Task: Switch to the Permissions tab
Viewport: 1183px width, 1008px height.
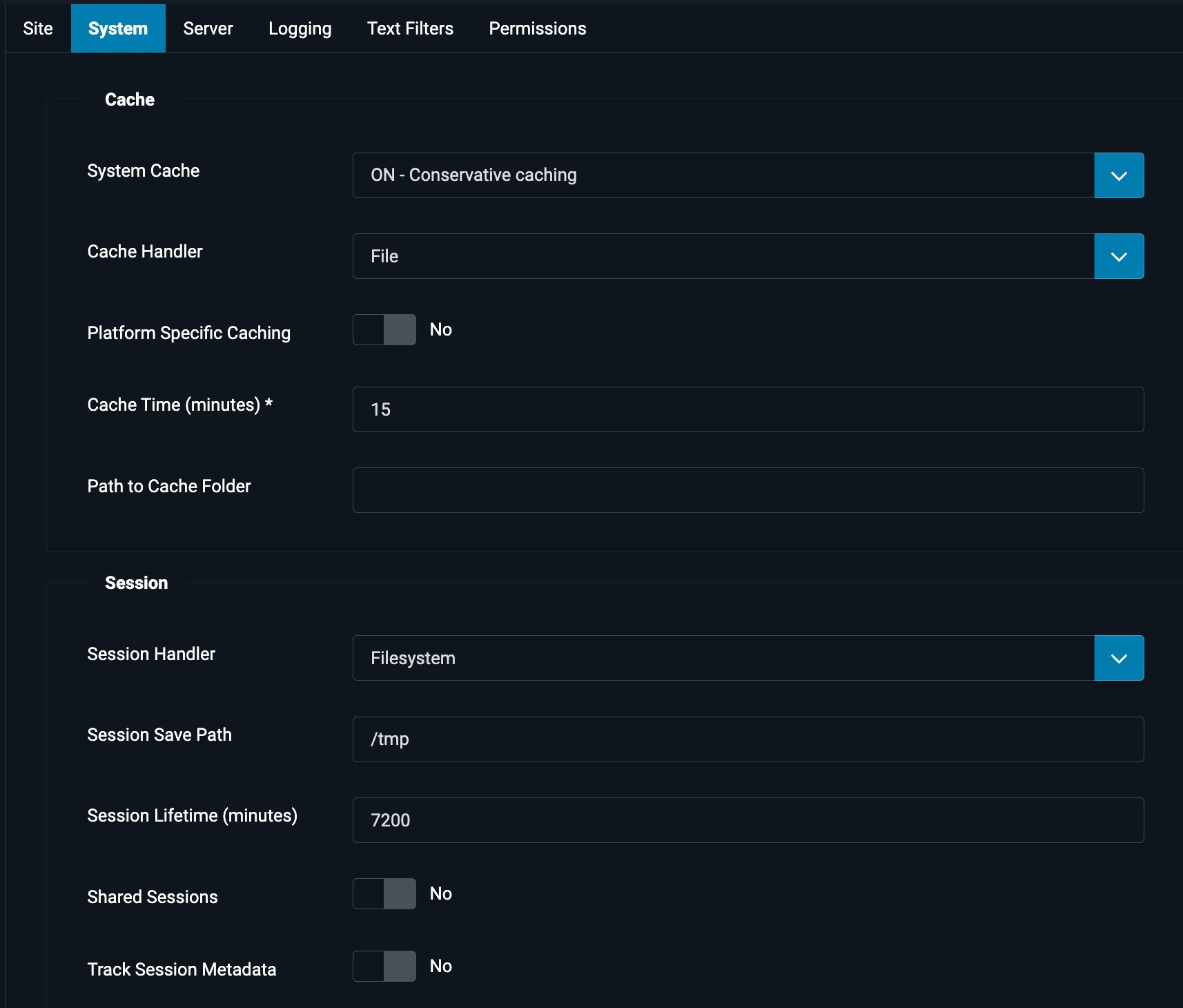Action: click(x=537, y=28)
